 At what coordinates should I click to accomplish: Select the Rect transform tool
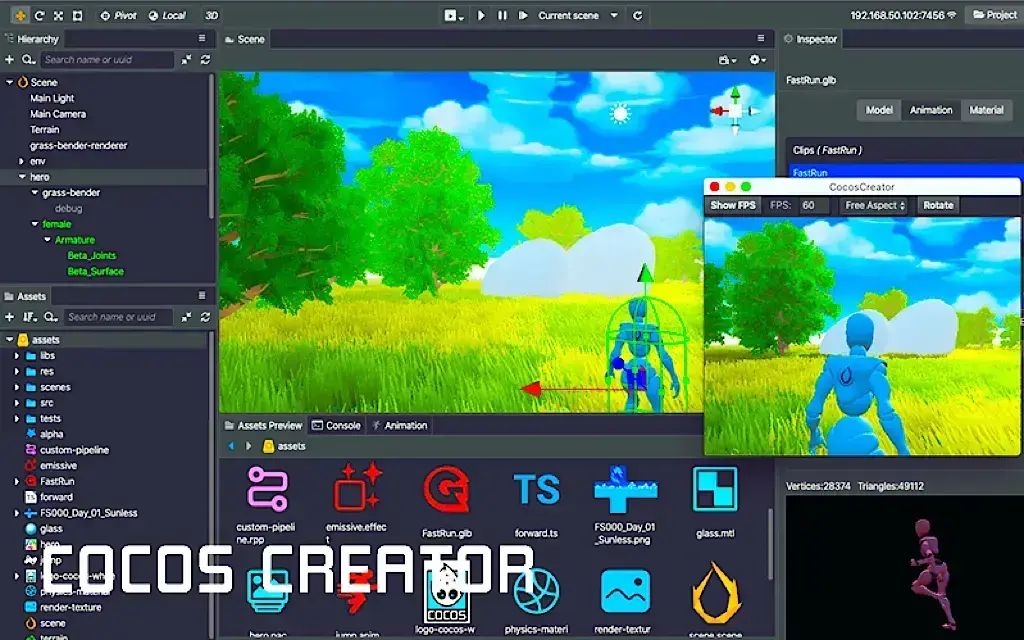(x=77, y=15)
